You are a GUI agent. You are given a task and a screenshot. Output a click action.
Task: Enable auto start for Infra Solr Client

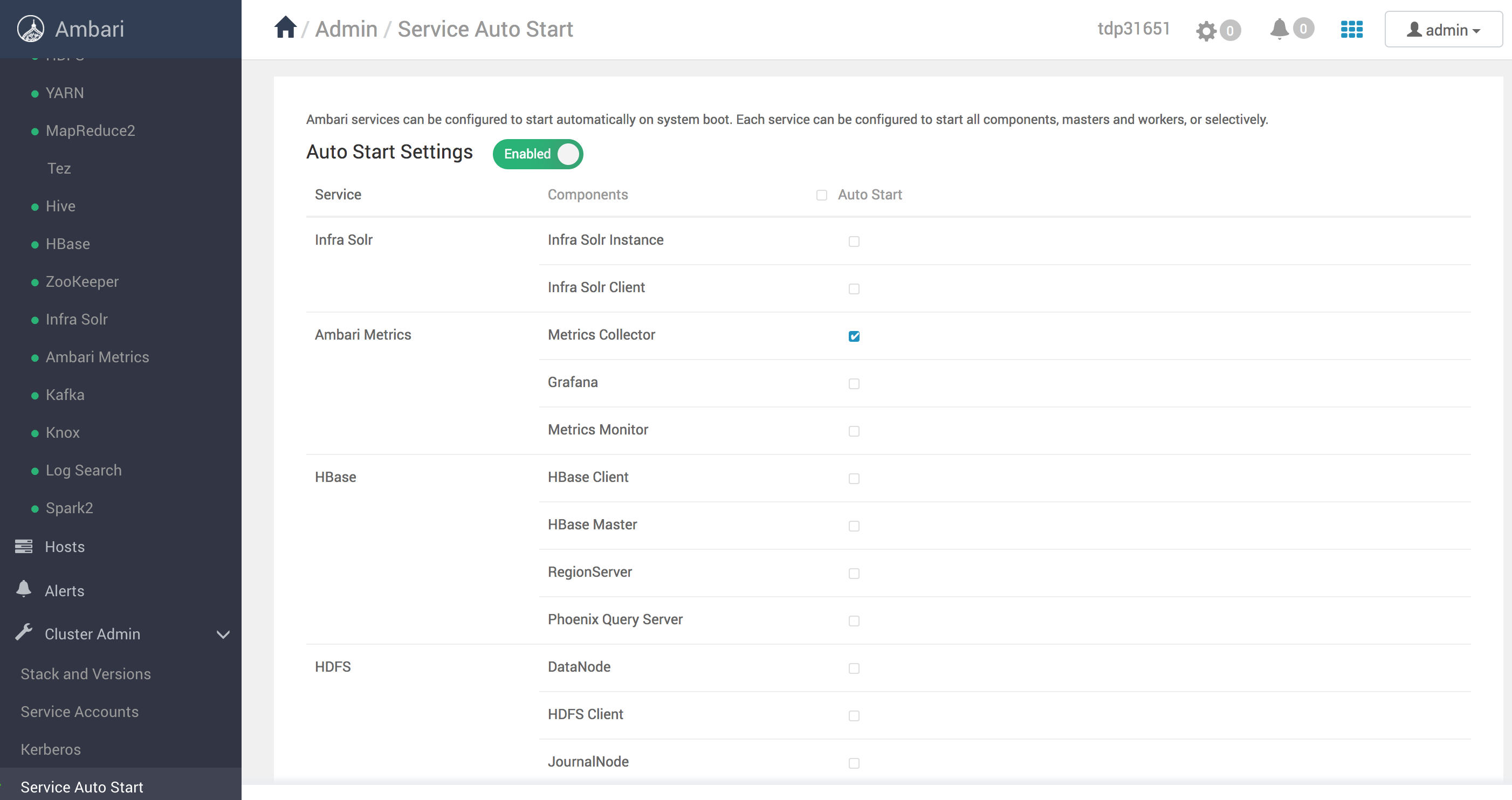[854, 289]
